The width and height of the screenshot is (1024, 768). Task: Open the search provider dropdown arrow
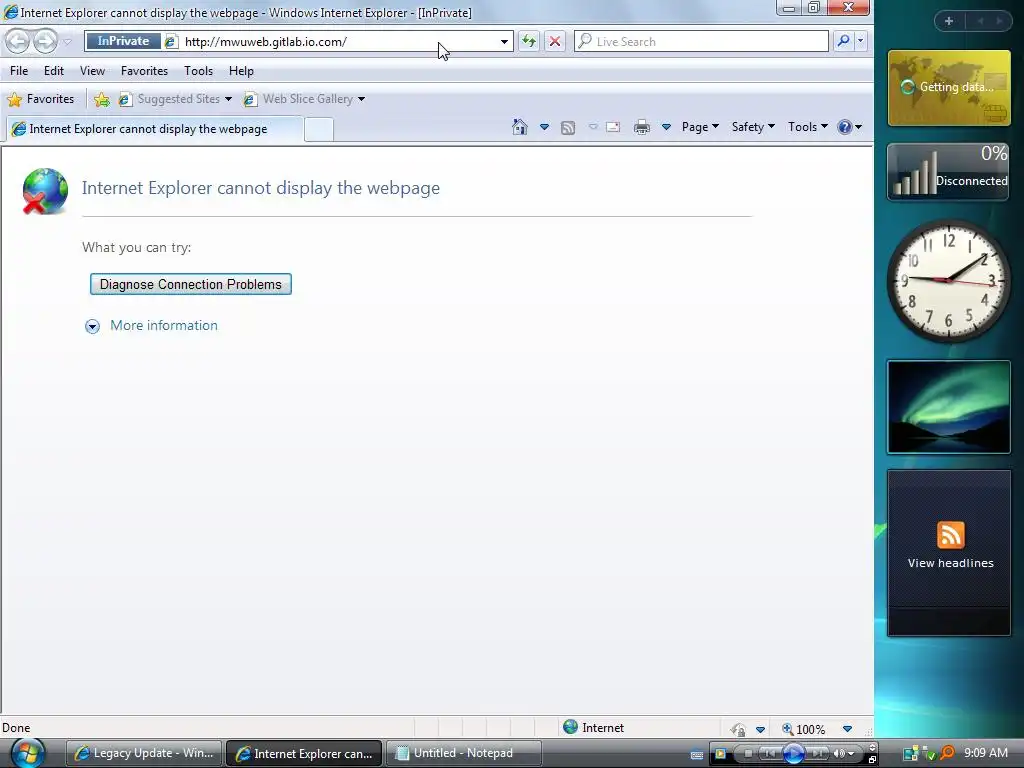coord(860,41)
